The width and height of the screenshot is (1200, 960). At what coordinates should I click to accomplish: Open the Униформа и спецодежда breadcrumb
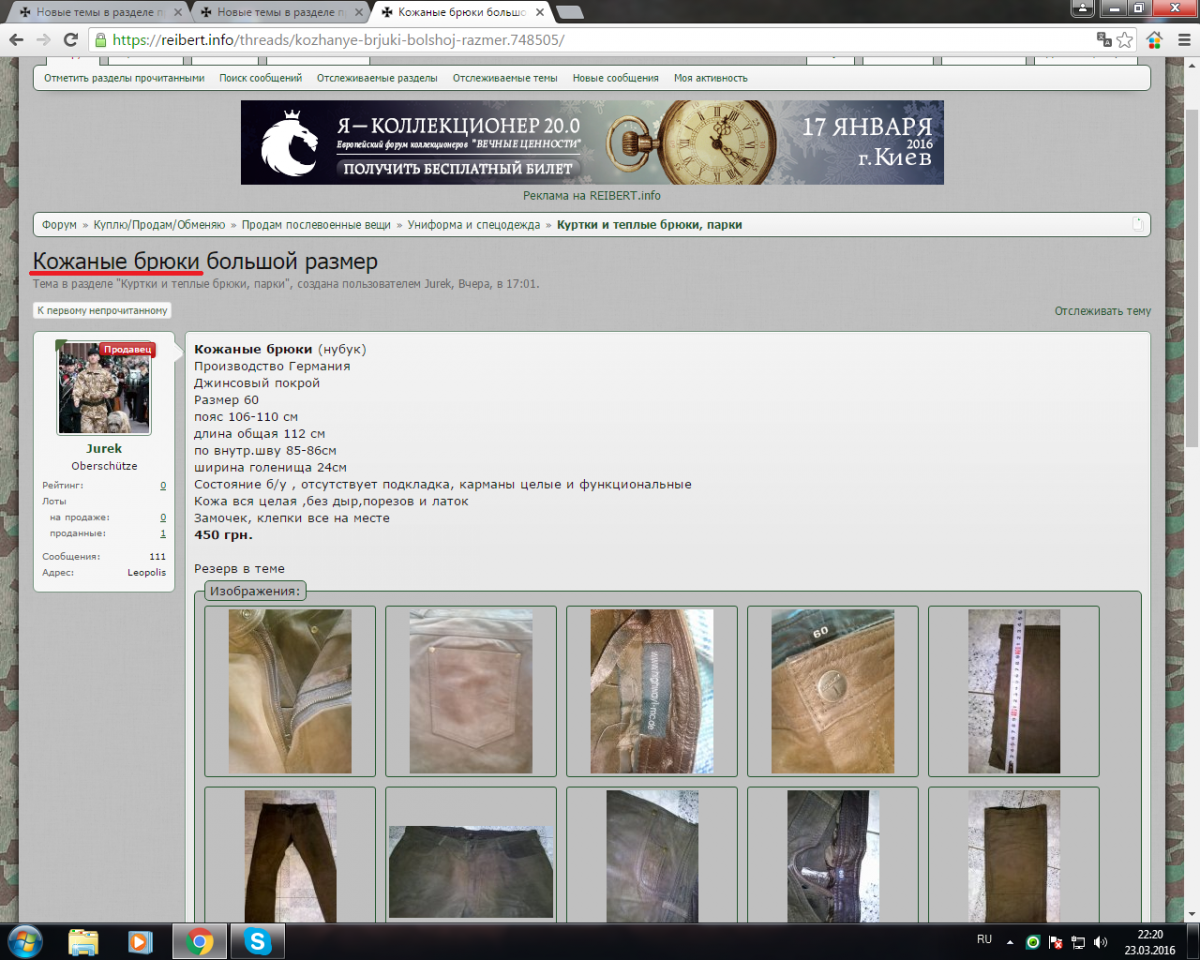pyautogui.click(x=473, y=225)
